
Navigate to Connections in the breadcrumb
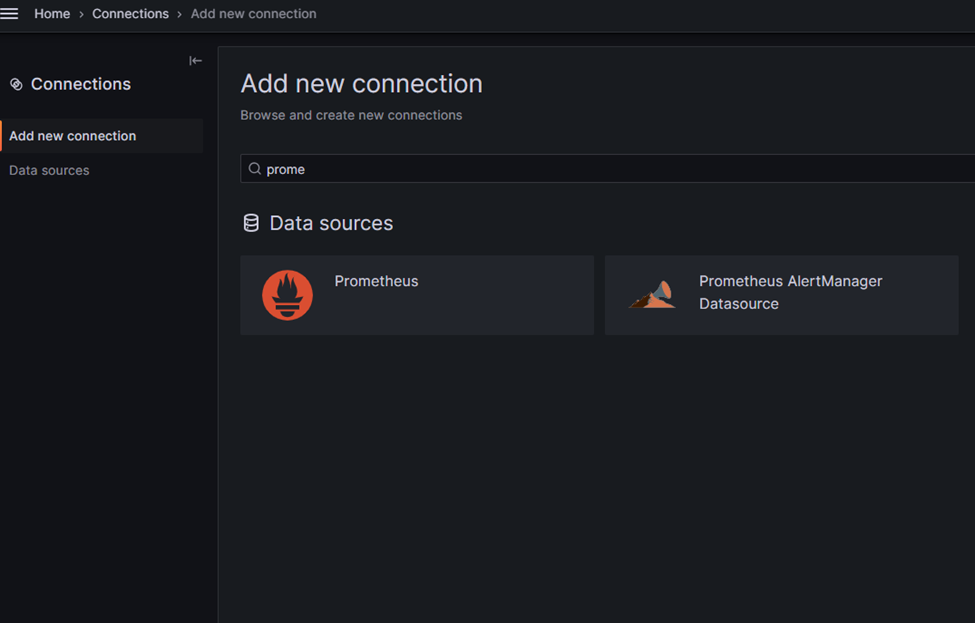[x=130, y=14]
